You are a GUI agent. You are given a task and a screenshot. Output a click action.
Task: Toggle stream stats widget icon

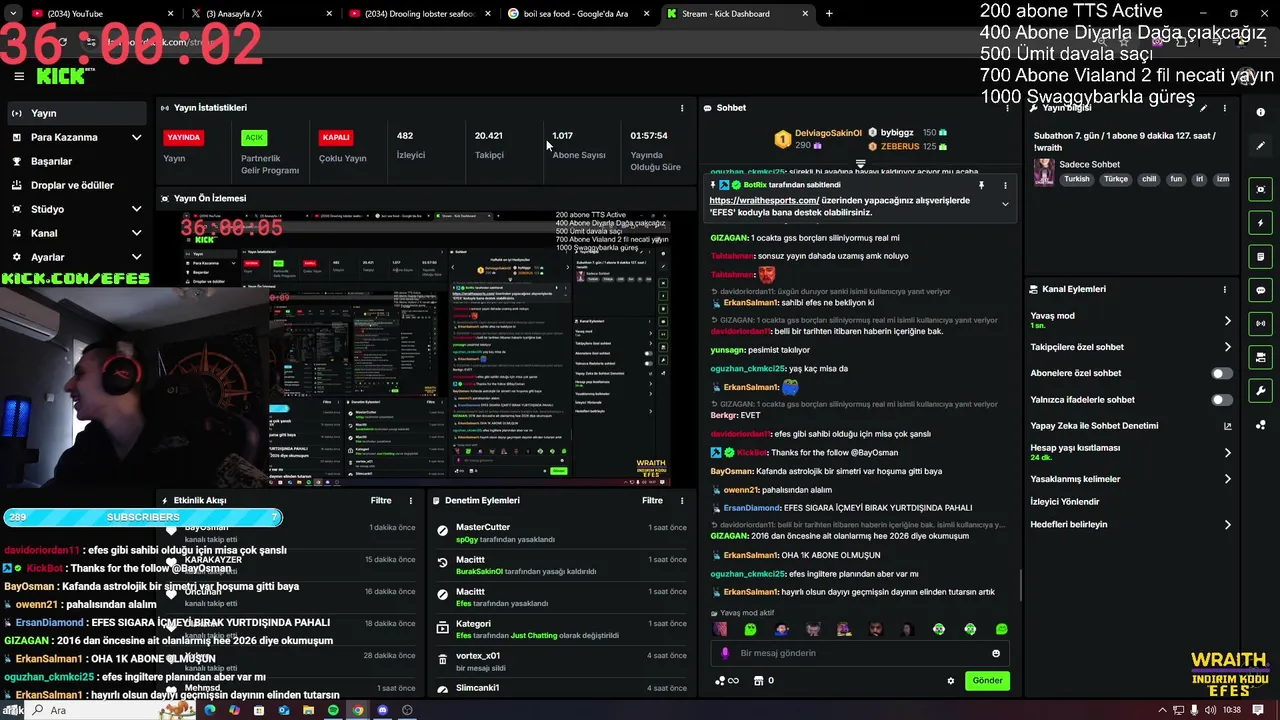point(1260,324)
